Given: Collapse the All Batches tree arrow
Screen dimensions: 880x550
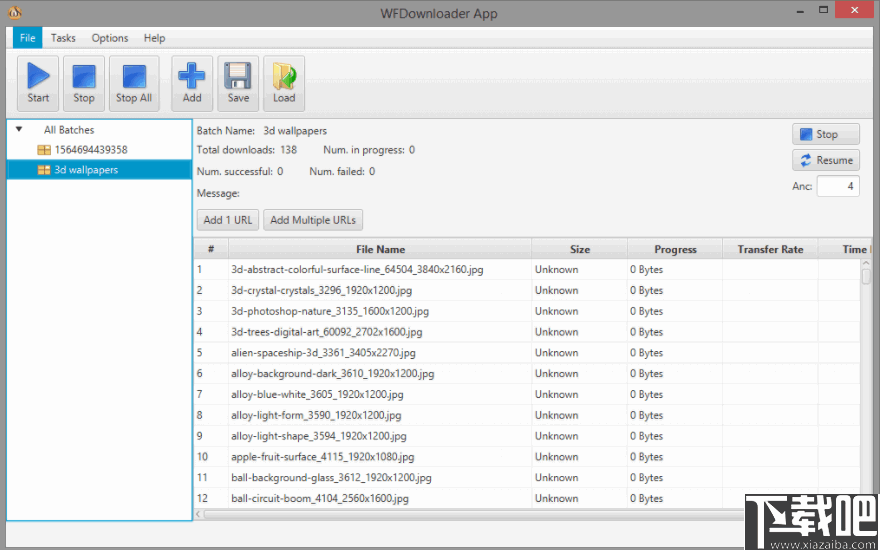Looking at the screenshot, I should point(19,130).
